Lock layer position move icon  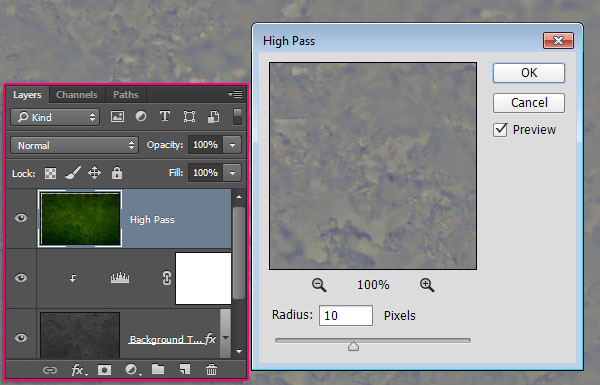pos(94,173)
